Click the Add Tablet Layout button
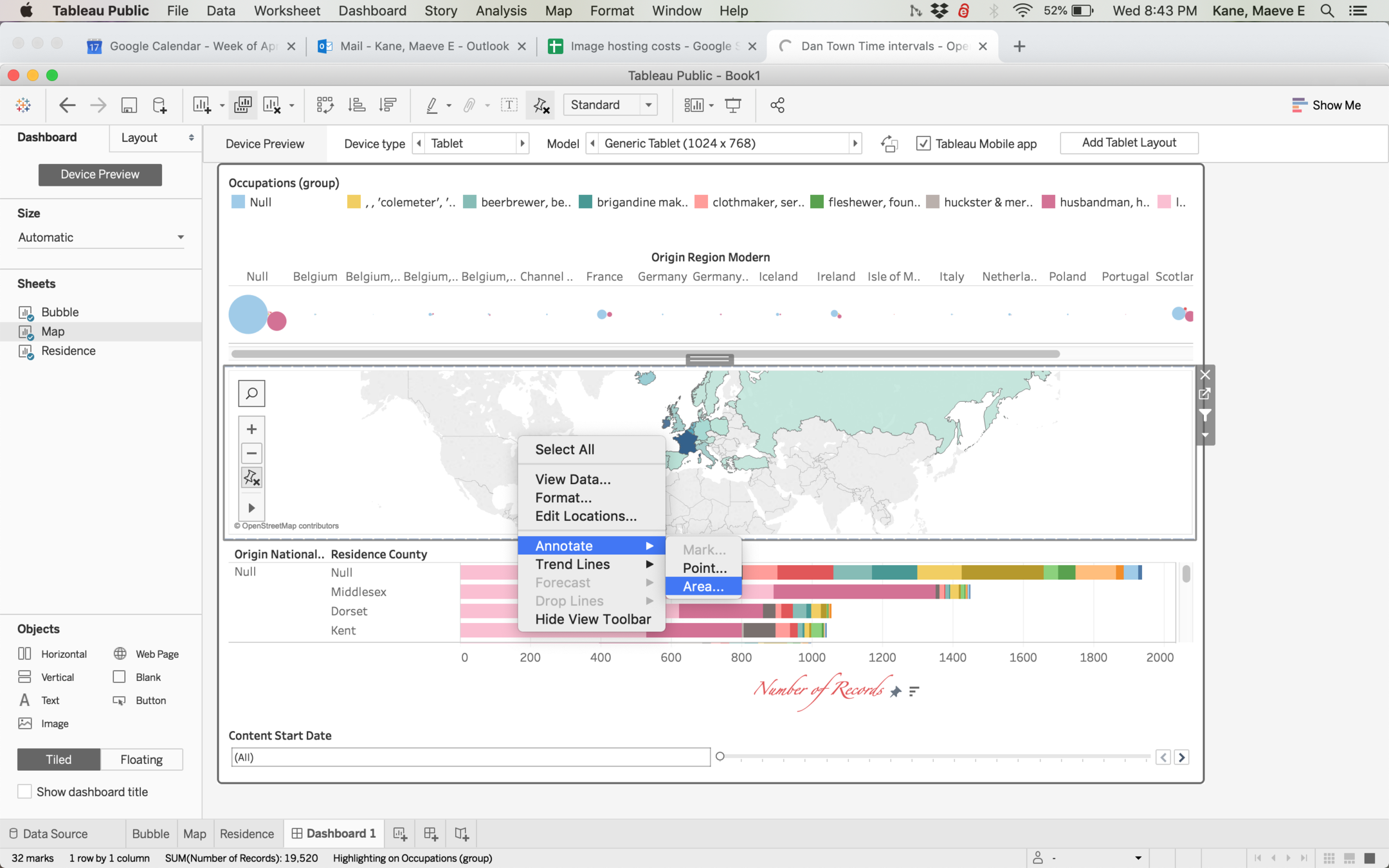 tap(1129, 143)
